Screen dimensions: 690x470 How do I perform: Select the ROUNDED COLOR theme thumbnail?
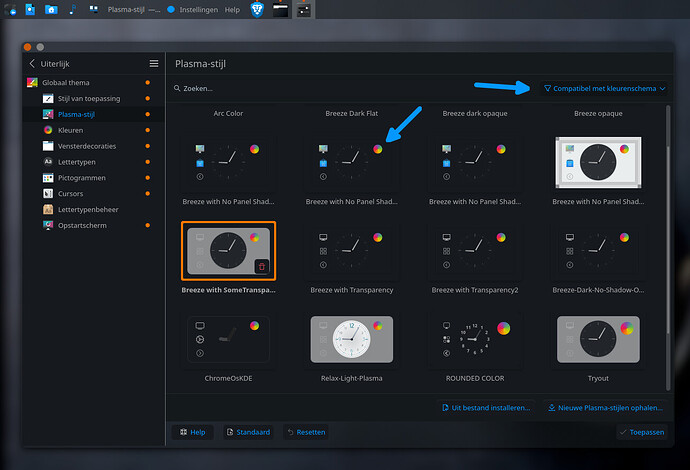pos(475,339)
